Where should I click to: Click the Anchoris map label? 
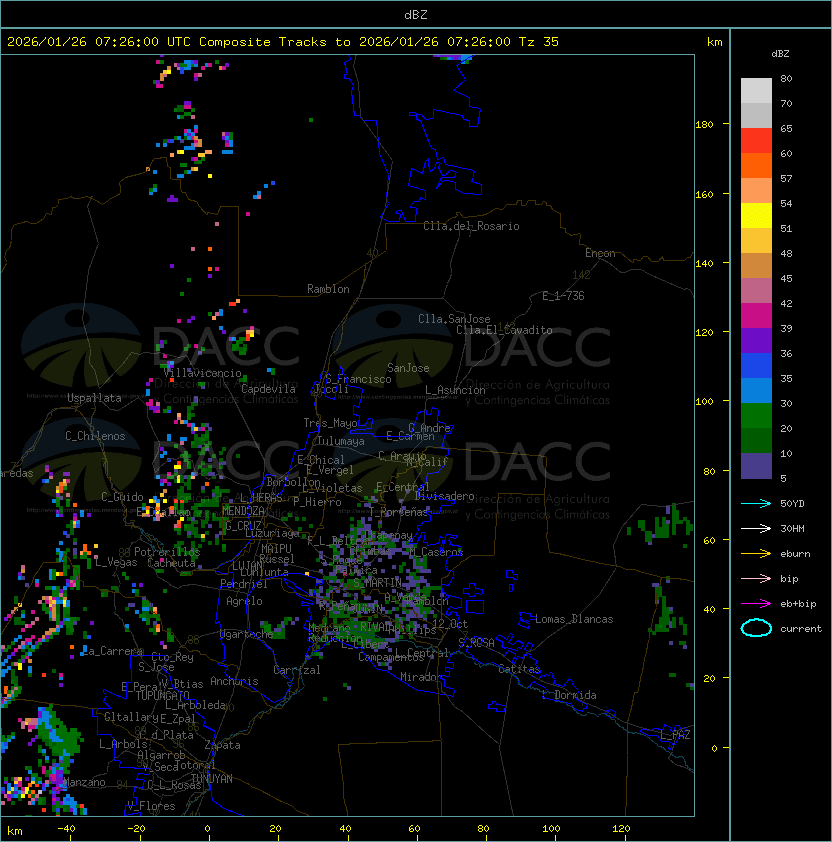coord(234,681)
